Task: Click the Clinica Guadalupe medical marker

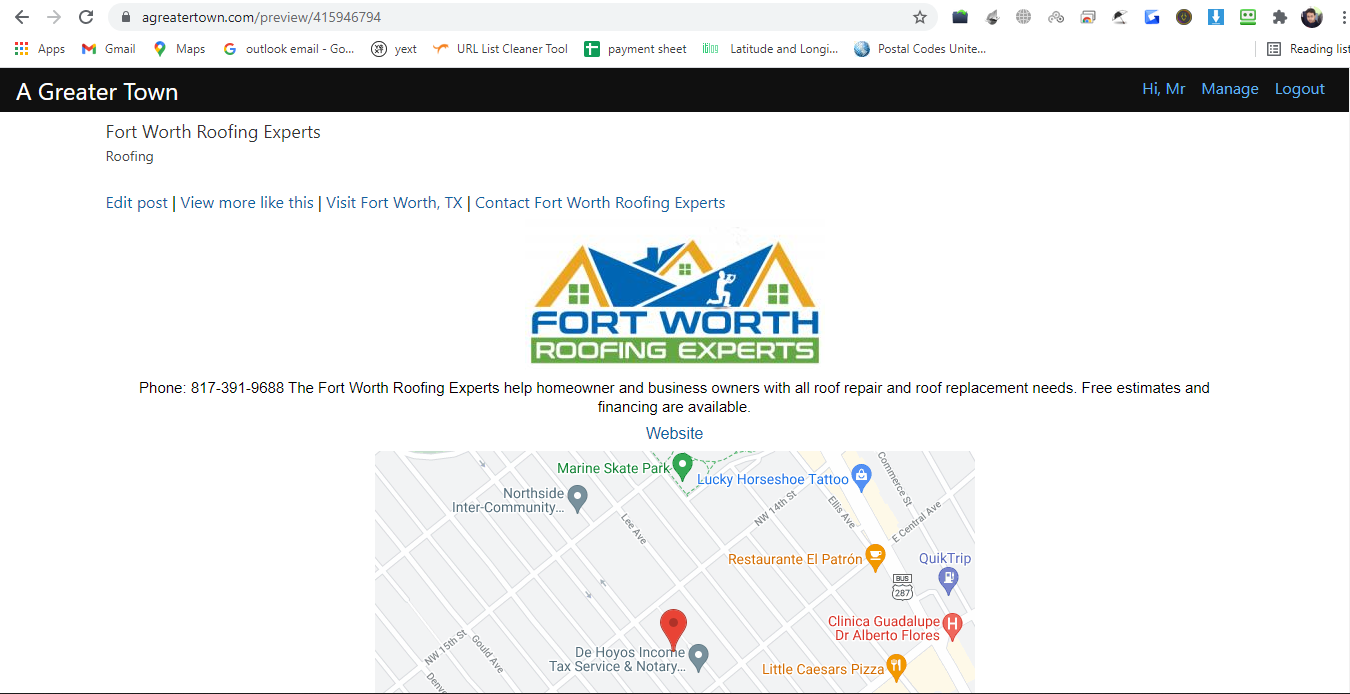Action: point(952,625)
